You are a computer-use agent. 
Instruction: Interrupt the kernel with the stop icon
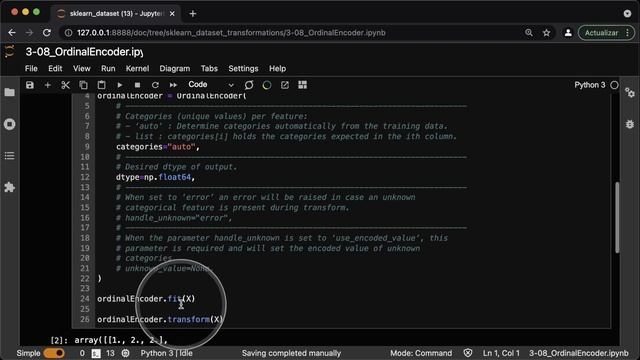138,85
